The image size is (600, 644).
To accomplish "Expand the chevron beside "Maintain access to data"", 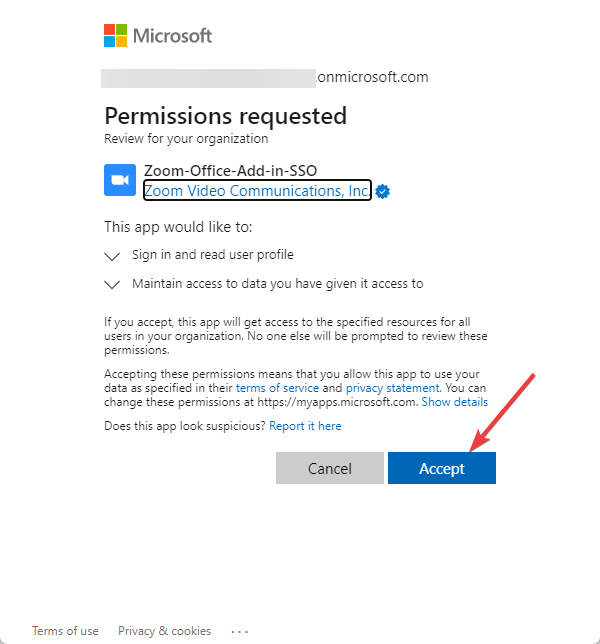I will 113,284.
